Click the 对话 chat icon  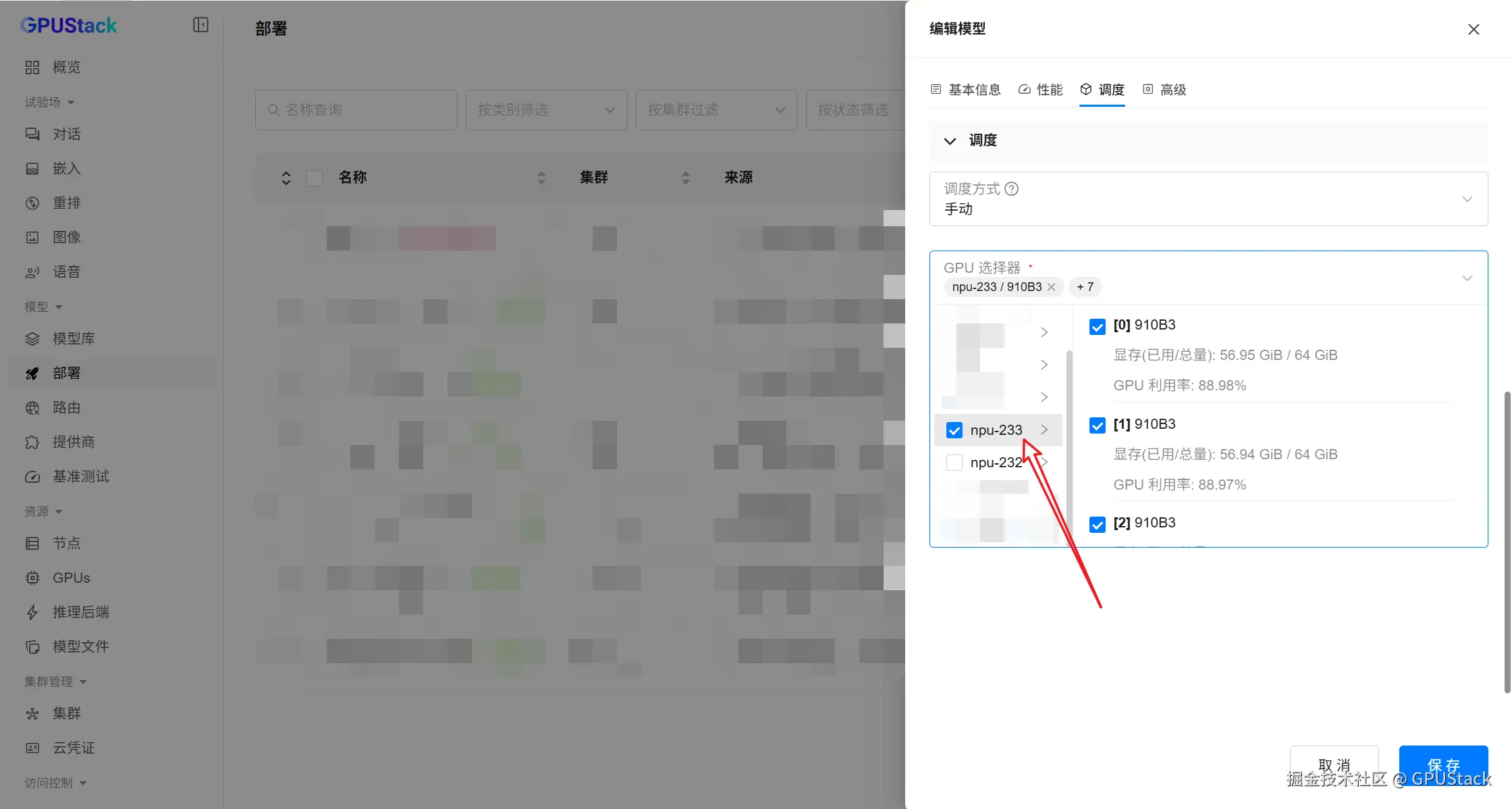click(32, 134)
